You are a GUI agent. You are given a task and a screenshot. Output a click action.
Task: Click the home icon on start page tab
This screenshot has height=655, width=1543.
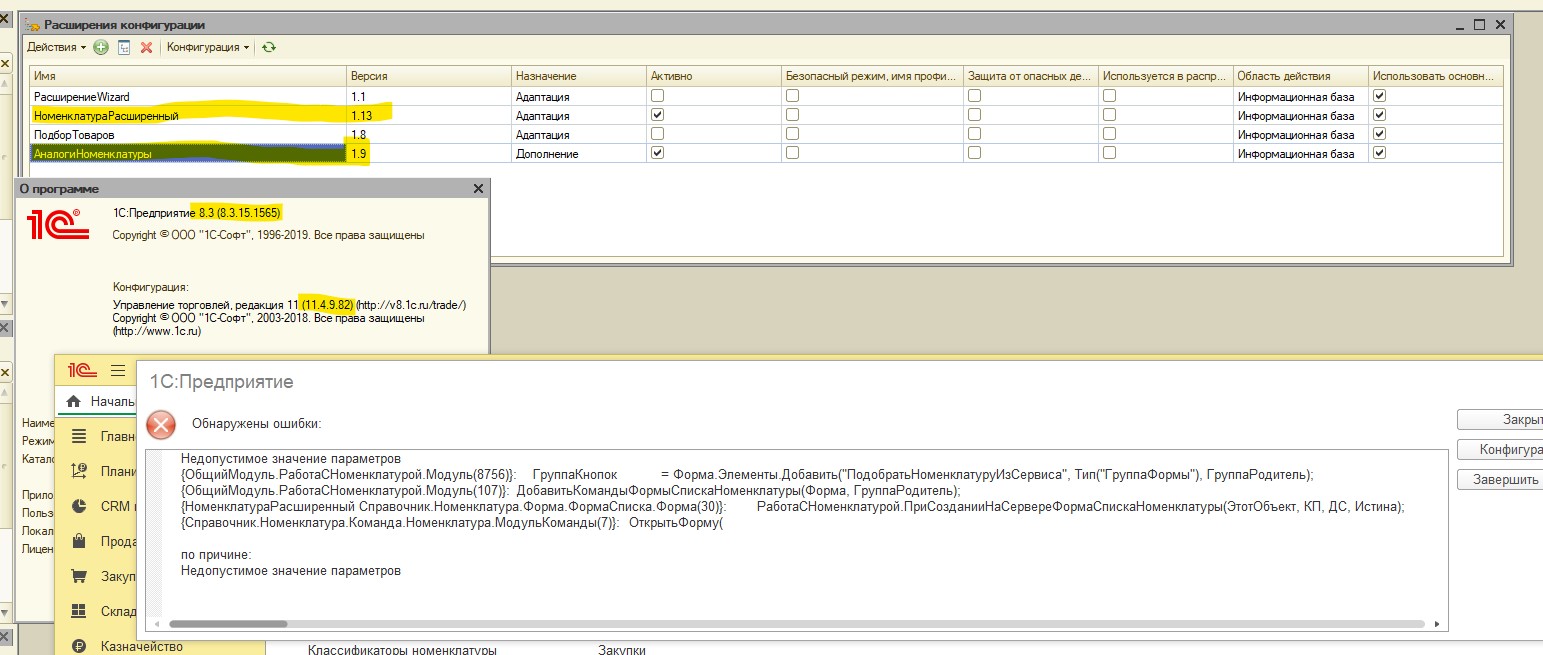(73, 402)
